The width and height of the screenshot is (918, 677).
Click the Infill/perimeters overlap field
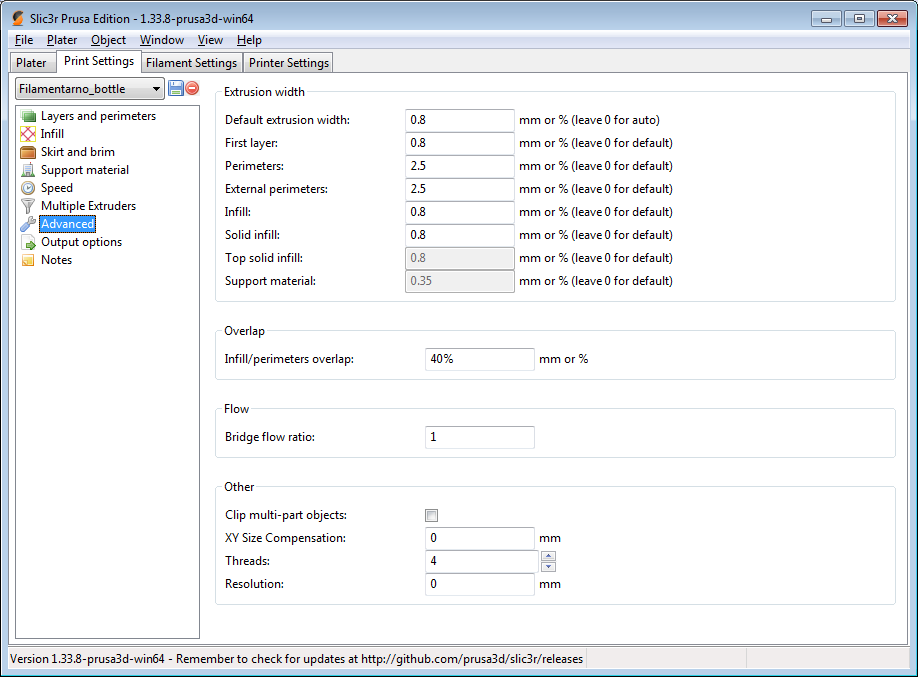pyautogui.click(x=479, y=359)
